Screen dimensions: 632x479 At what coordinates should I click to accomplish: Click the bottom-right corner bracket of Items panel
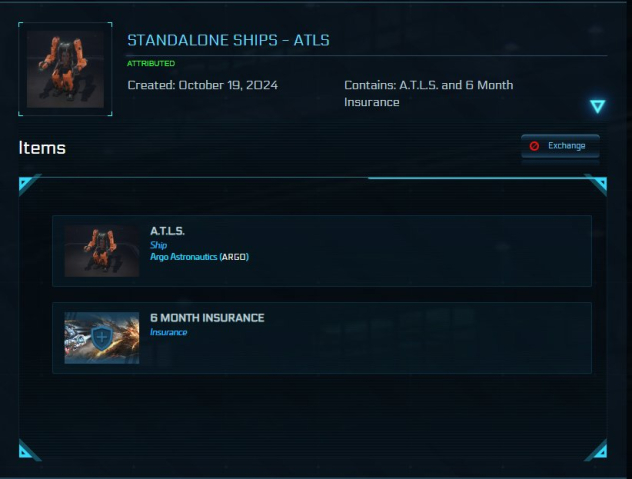(597, 451)
